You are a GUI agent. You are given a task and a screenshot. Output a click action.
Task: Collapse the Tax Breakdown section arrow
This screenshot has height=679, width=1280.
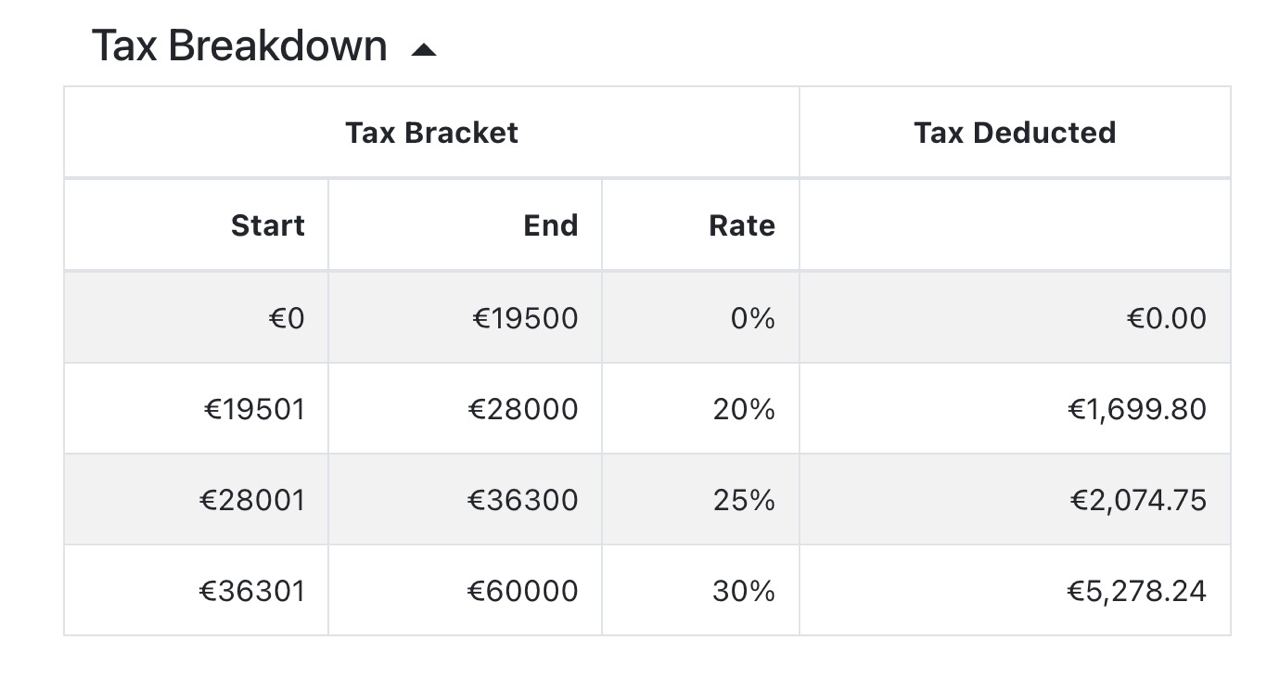(x=424, y=49)
